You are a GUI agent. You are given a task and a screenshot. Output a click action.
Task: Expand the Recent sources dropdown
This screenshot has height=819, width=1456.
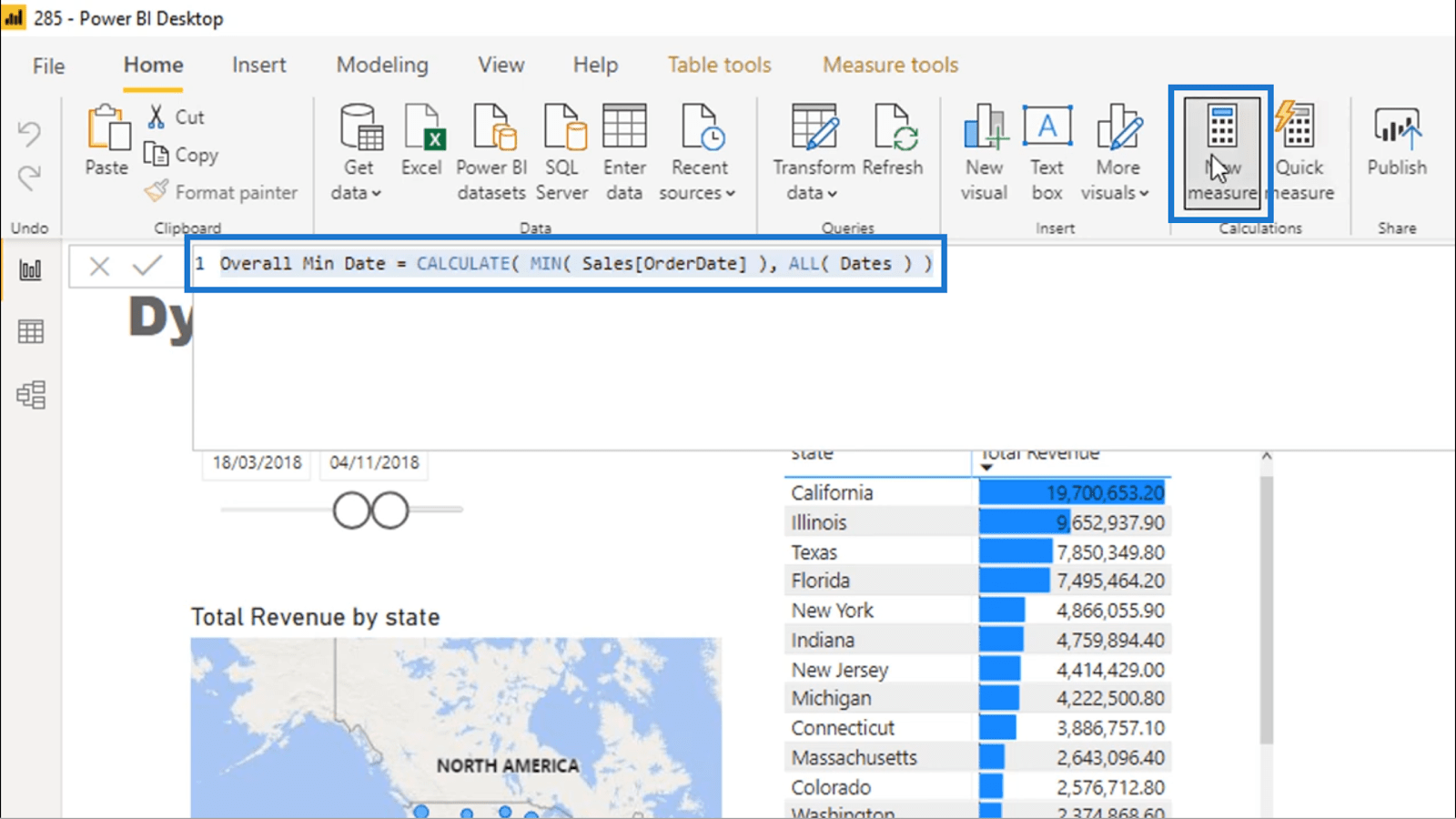(x=730, y=193)
